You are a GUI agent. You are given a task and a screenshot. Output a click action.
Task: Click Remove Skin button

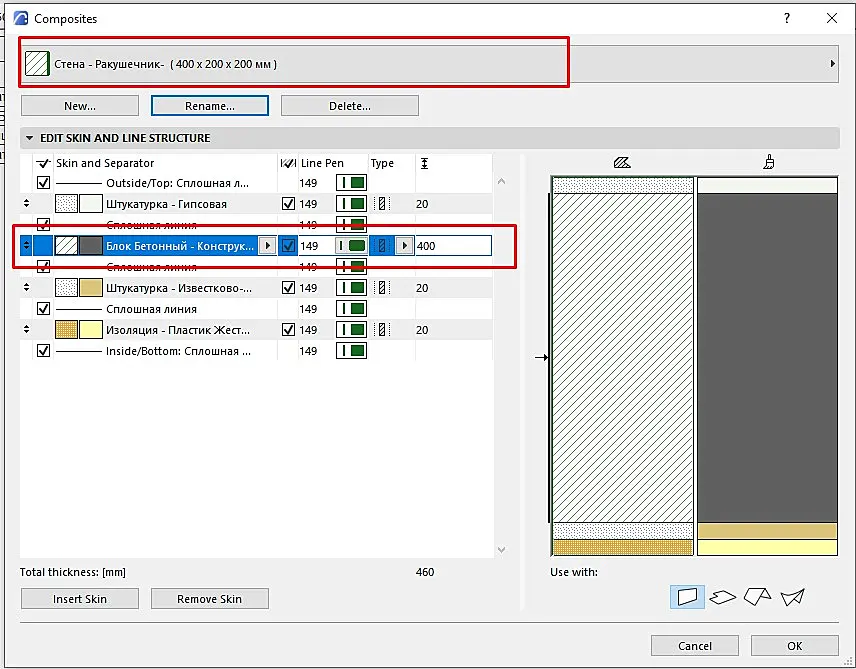[210, 599]
